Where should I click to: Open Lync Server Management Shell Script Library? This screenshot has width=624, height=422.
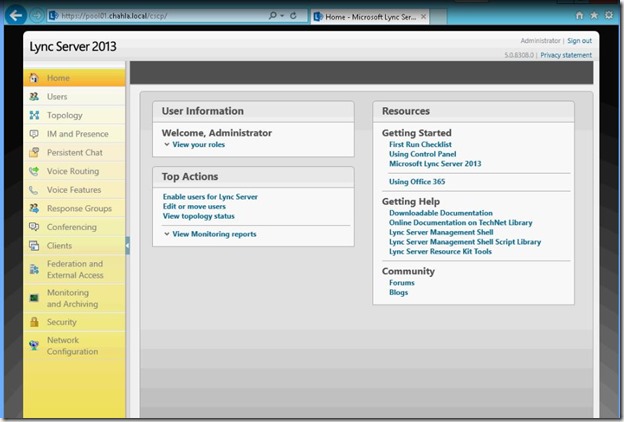point(465,242)
